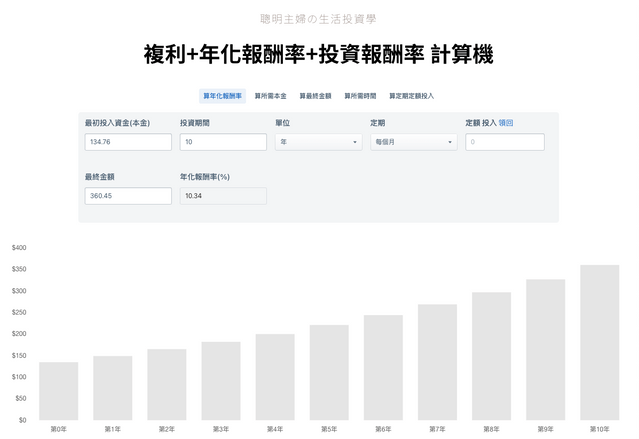Select the 第7年 chart bar
This screenshot has height=439, width=639.
[x=437, y=361]
